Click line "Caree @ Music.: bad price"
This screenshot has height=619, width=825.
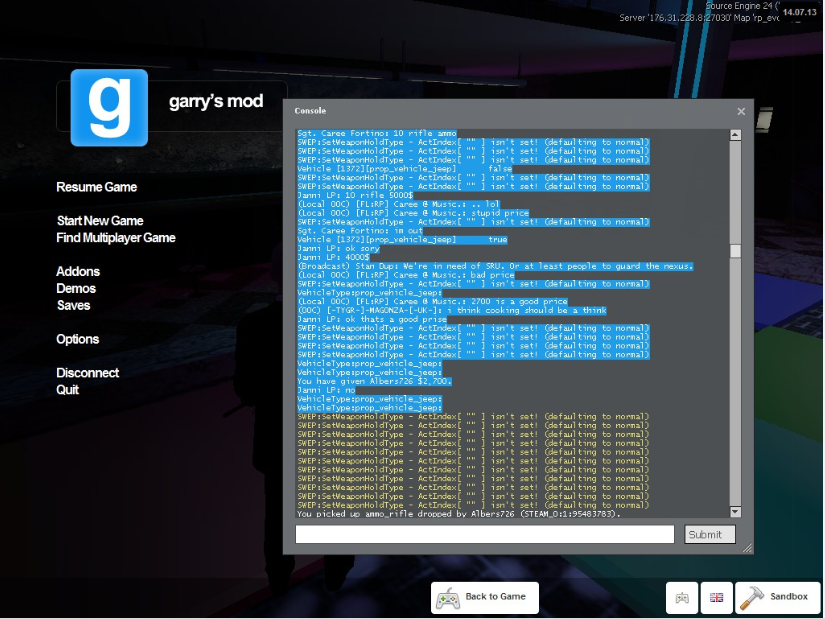coord(406,275)
